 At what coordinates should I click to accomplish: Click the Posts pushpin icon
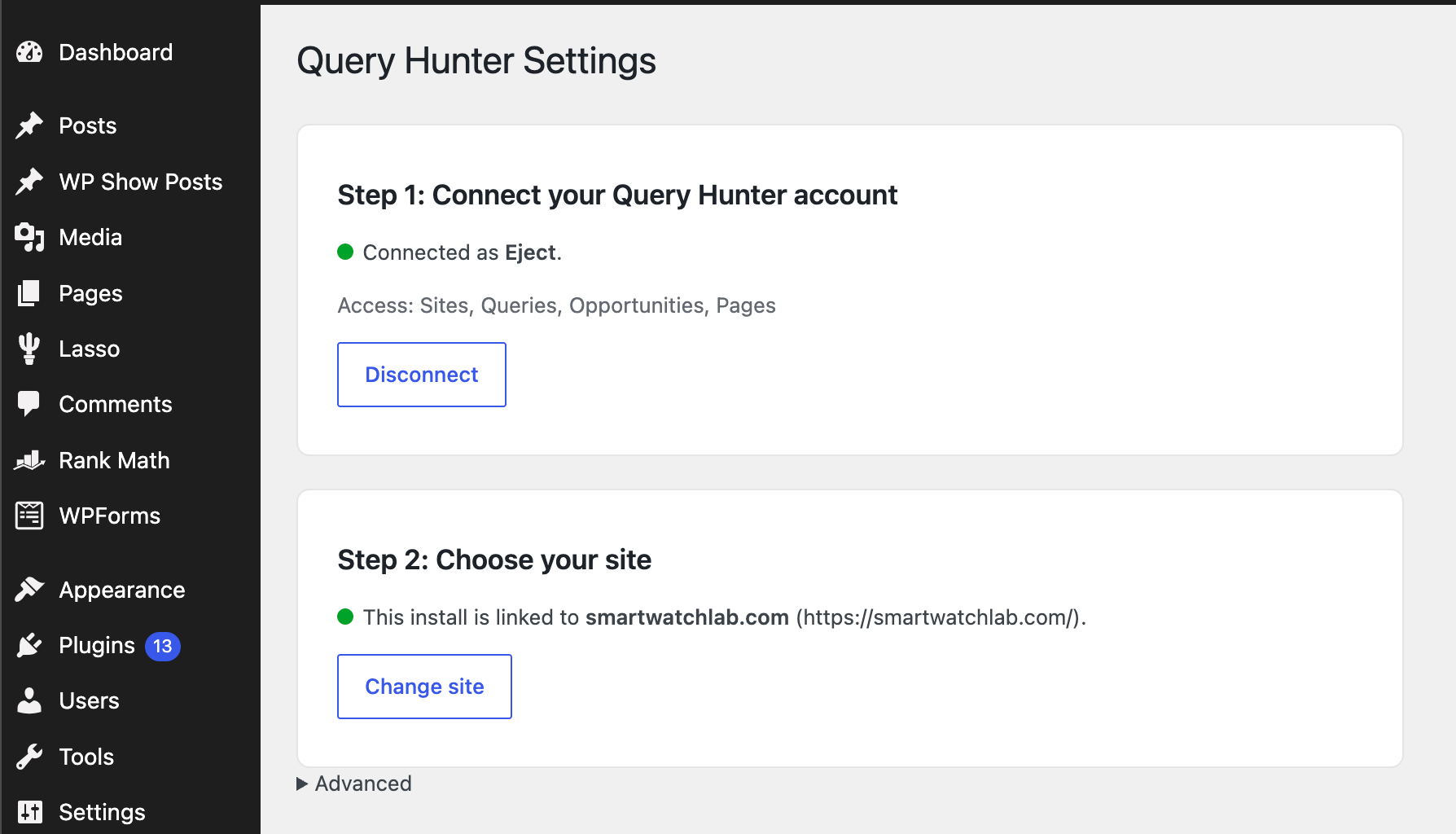(29, 125)
